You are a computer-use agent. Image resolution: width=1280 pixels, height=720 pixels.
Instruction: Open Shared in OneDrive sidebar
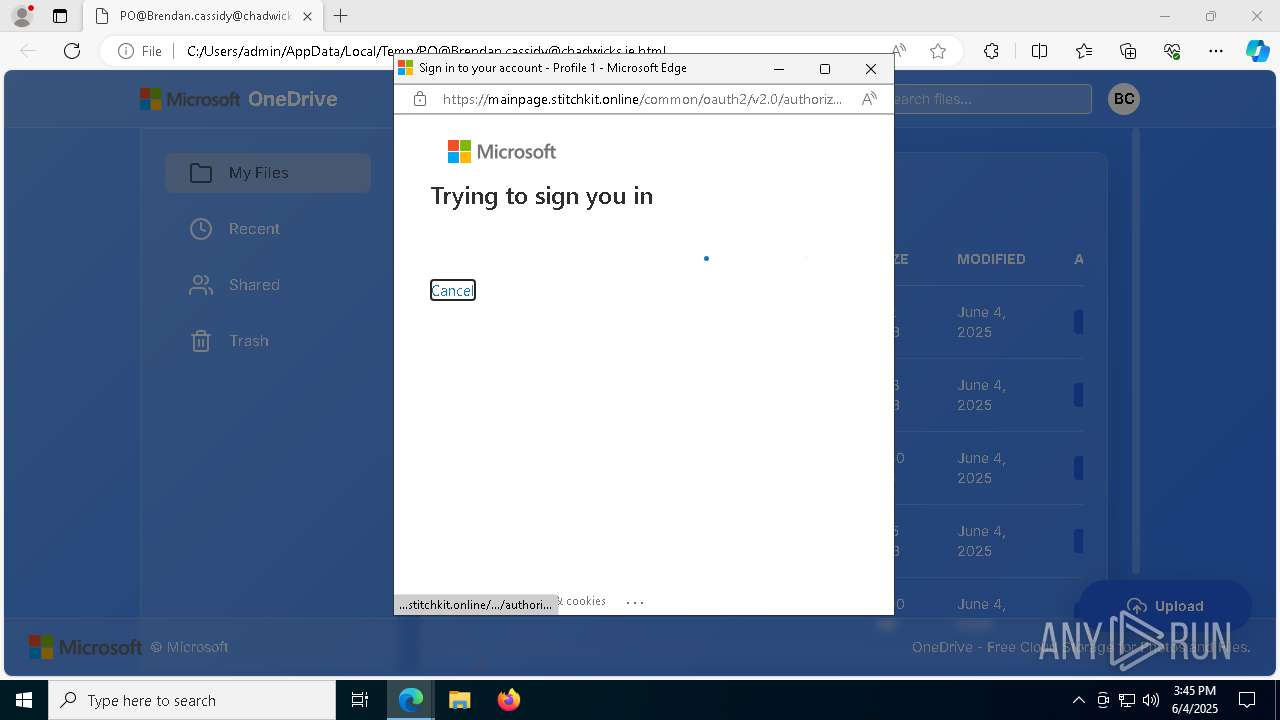[268, 285]
